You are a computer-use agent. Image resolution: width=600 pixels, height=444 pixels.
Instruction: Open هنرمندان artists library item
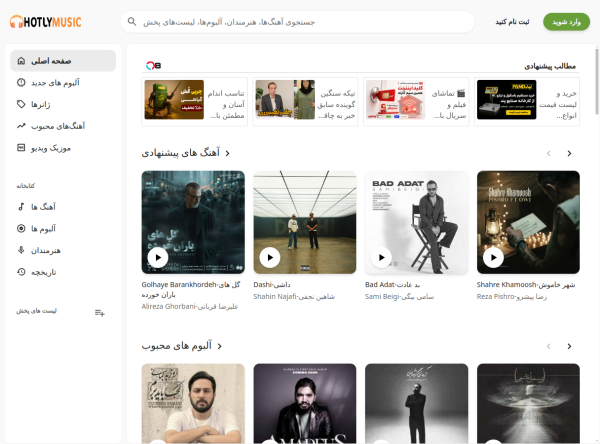[x=63, y=251]
